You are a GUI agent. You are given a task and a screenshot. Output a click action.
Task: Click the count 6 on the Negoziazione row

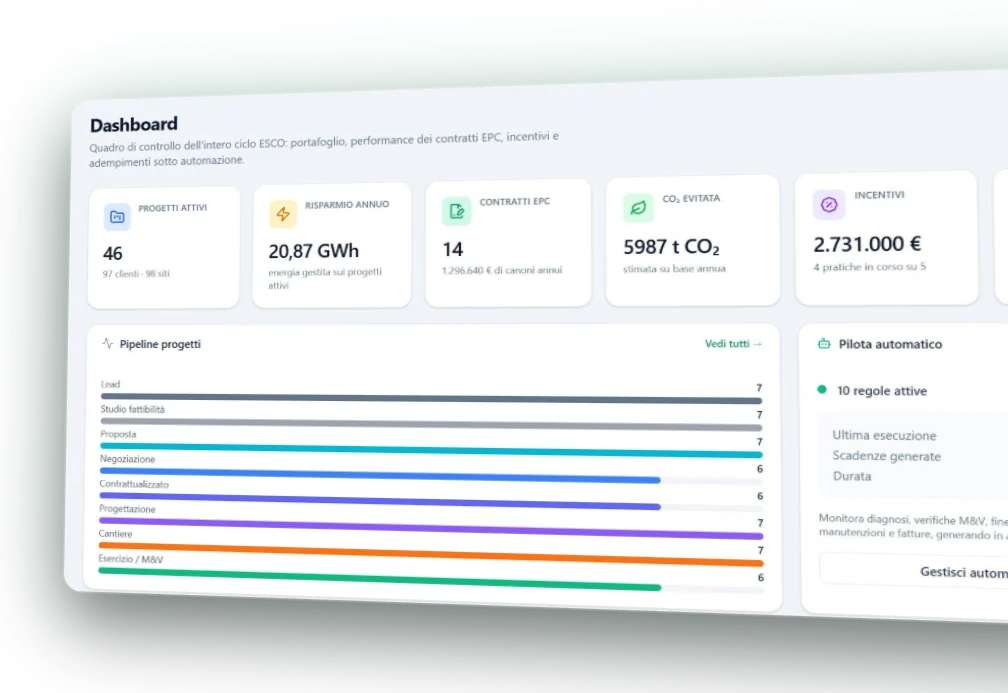760,469
